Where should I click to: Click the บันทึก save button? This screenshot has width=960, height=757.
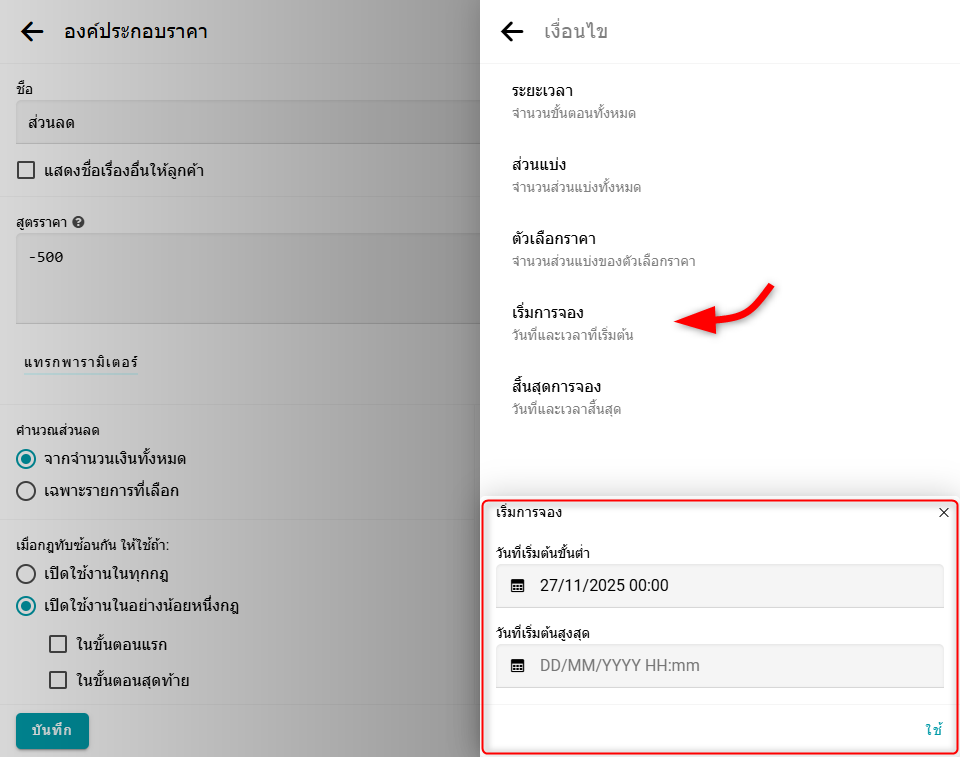pos(52,731)
